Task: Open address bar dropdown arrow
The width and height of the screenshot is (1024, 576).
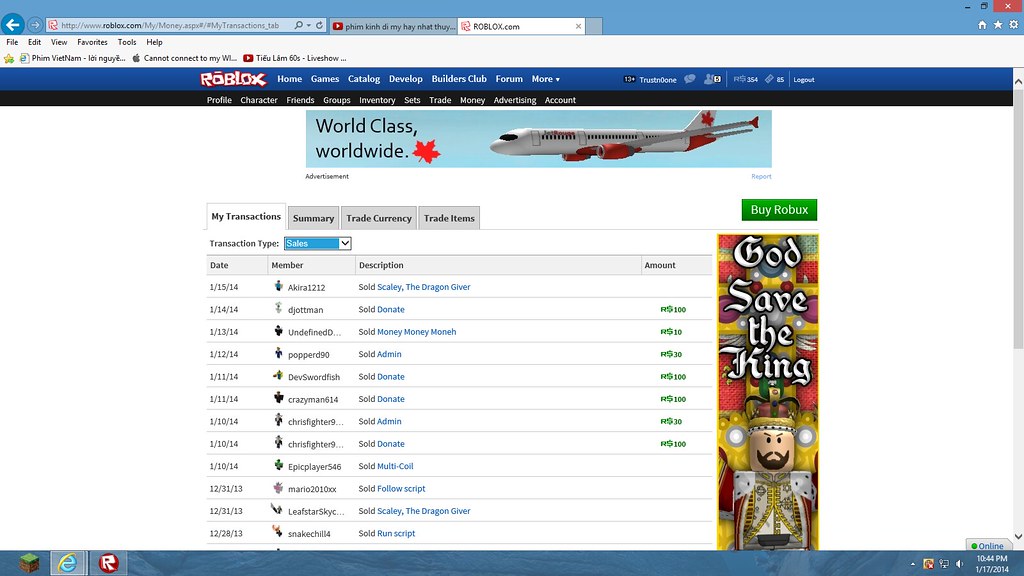Action: click(x=308, y=25)
